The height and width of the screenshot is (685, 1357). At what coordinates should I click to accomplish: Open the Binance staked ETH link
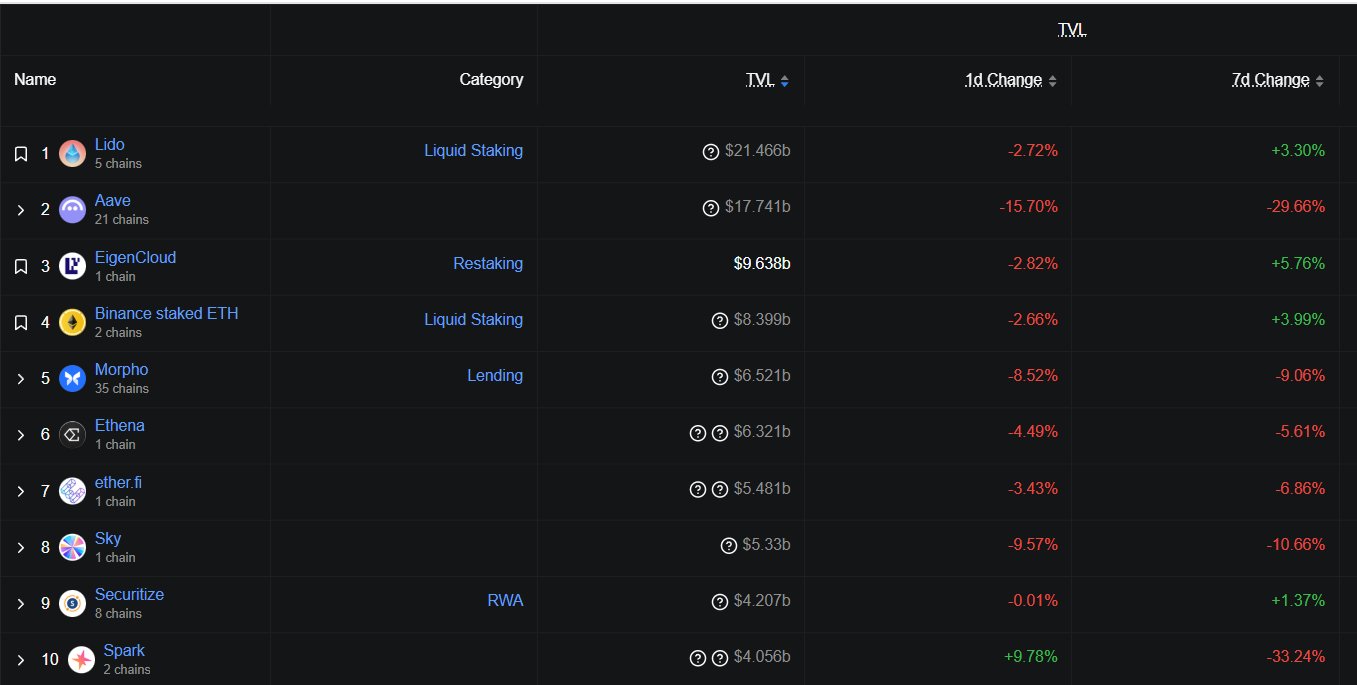[x=166, y=313]
